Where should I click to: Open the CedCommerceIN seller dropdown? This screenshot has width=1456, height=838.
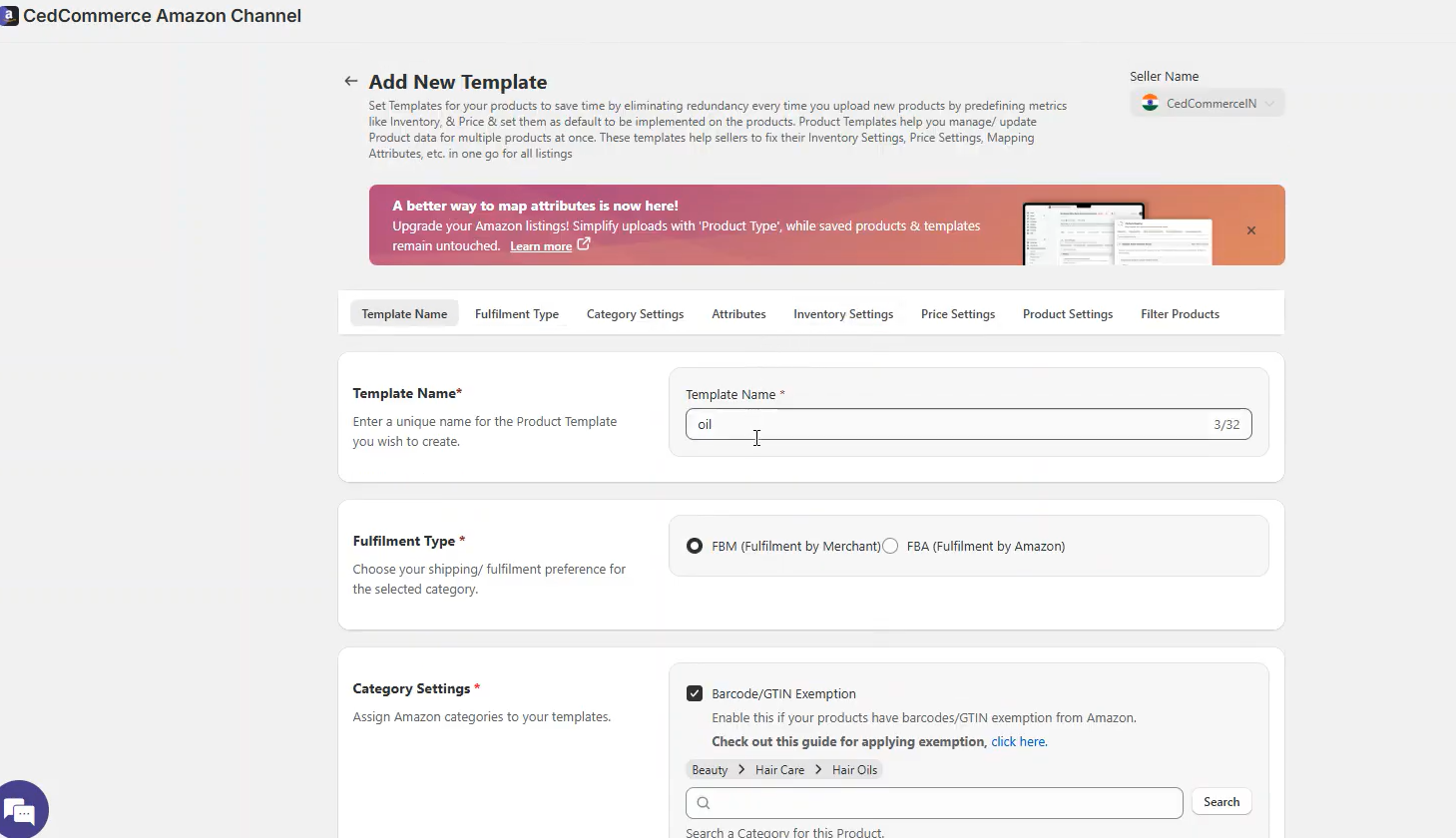[x=1208, y=103]
